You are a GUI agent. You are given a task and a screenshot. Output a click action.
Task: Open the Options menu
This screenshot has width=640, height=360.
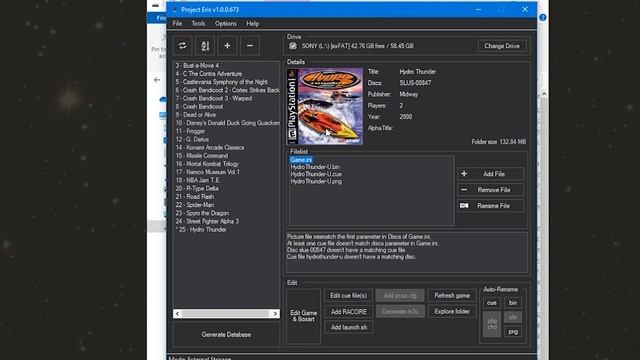pos(226,24)
